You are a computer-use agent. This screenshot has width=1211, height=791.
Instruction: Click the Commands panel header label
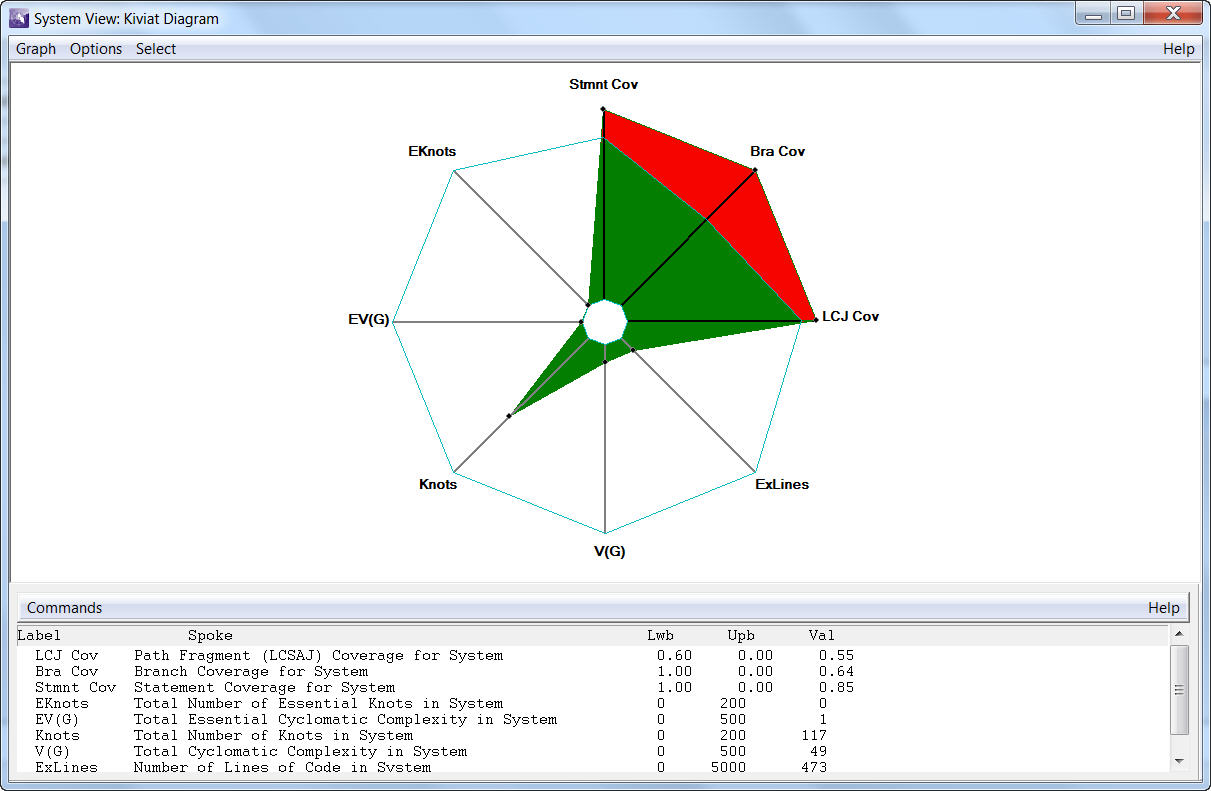(64, 608)
